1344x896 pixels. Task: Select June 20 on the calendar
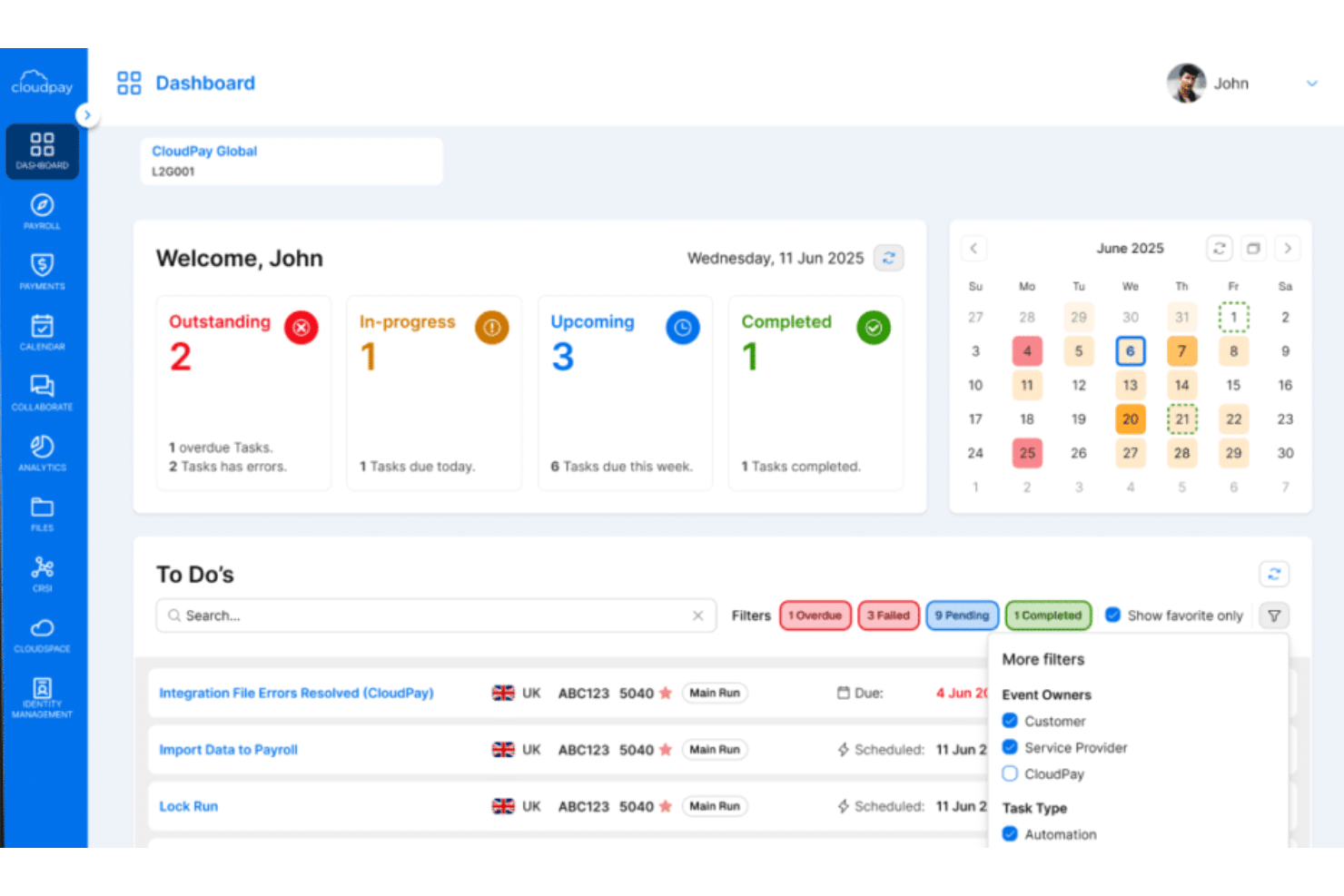pos(1130,418)
